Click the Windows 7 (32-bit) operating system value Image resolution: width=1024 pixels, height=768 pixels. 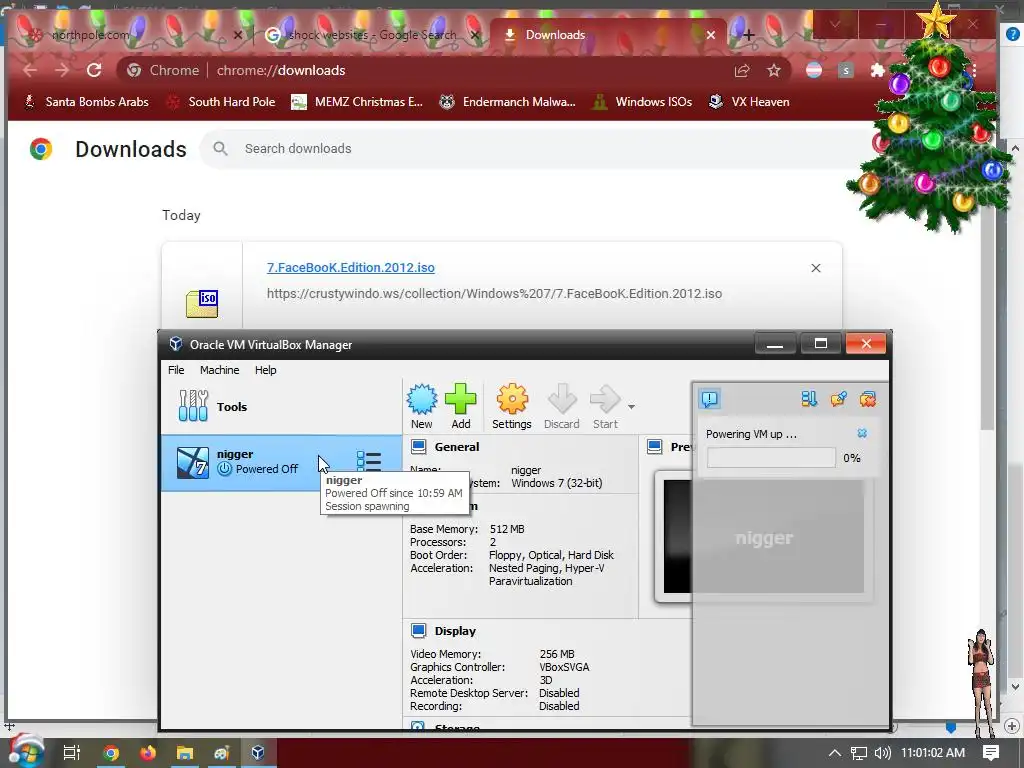556,483
